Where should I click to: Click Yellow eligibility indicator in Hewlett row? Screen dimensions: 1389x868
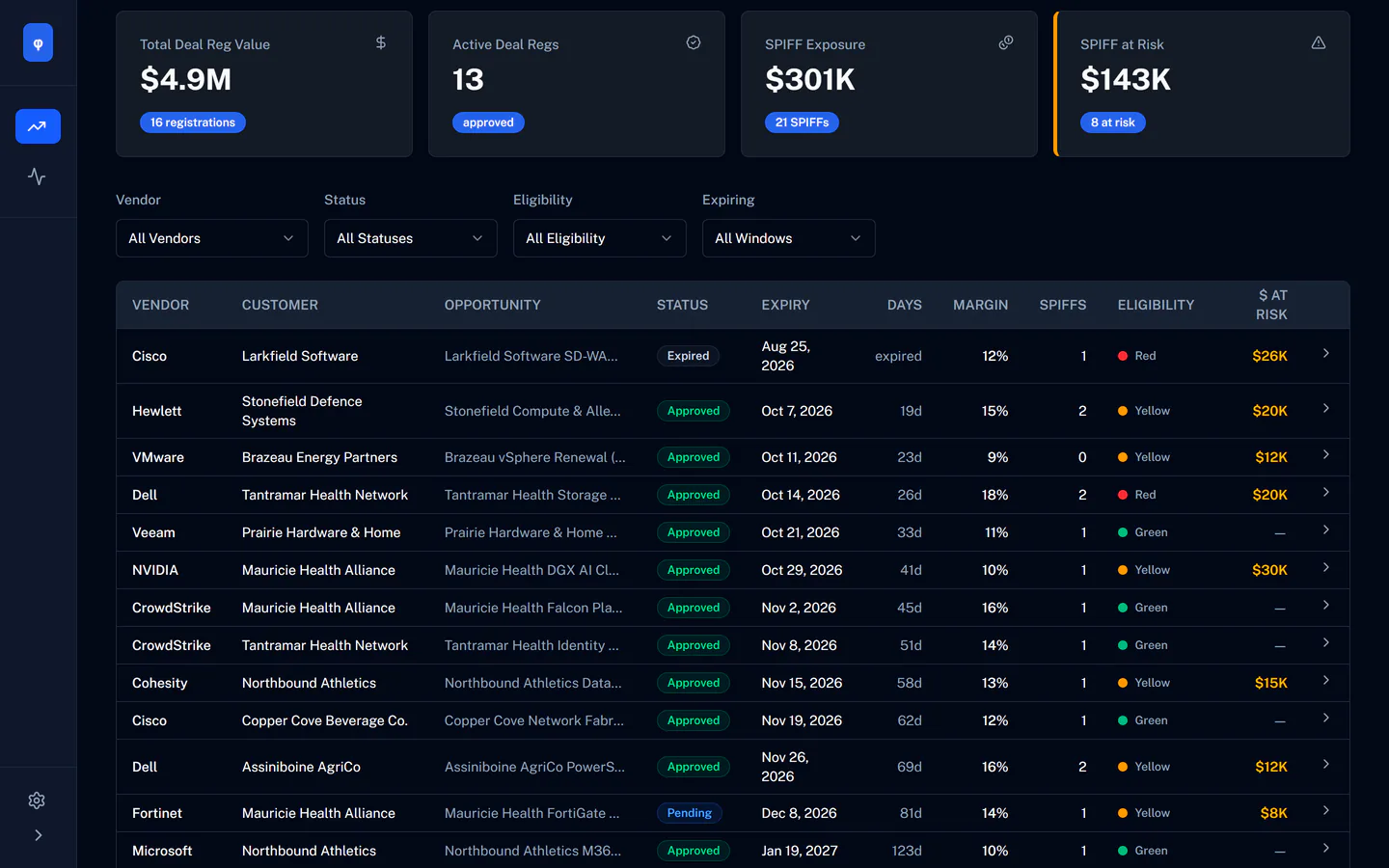1144,411
